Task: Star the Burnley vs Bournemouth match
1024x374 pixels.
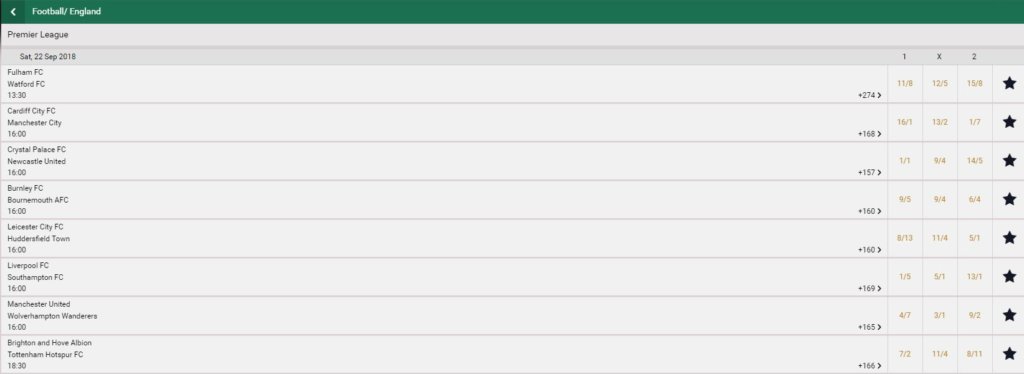Action: pos(1009,199)
